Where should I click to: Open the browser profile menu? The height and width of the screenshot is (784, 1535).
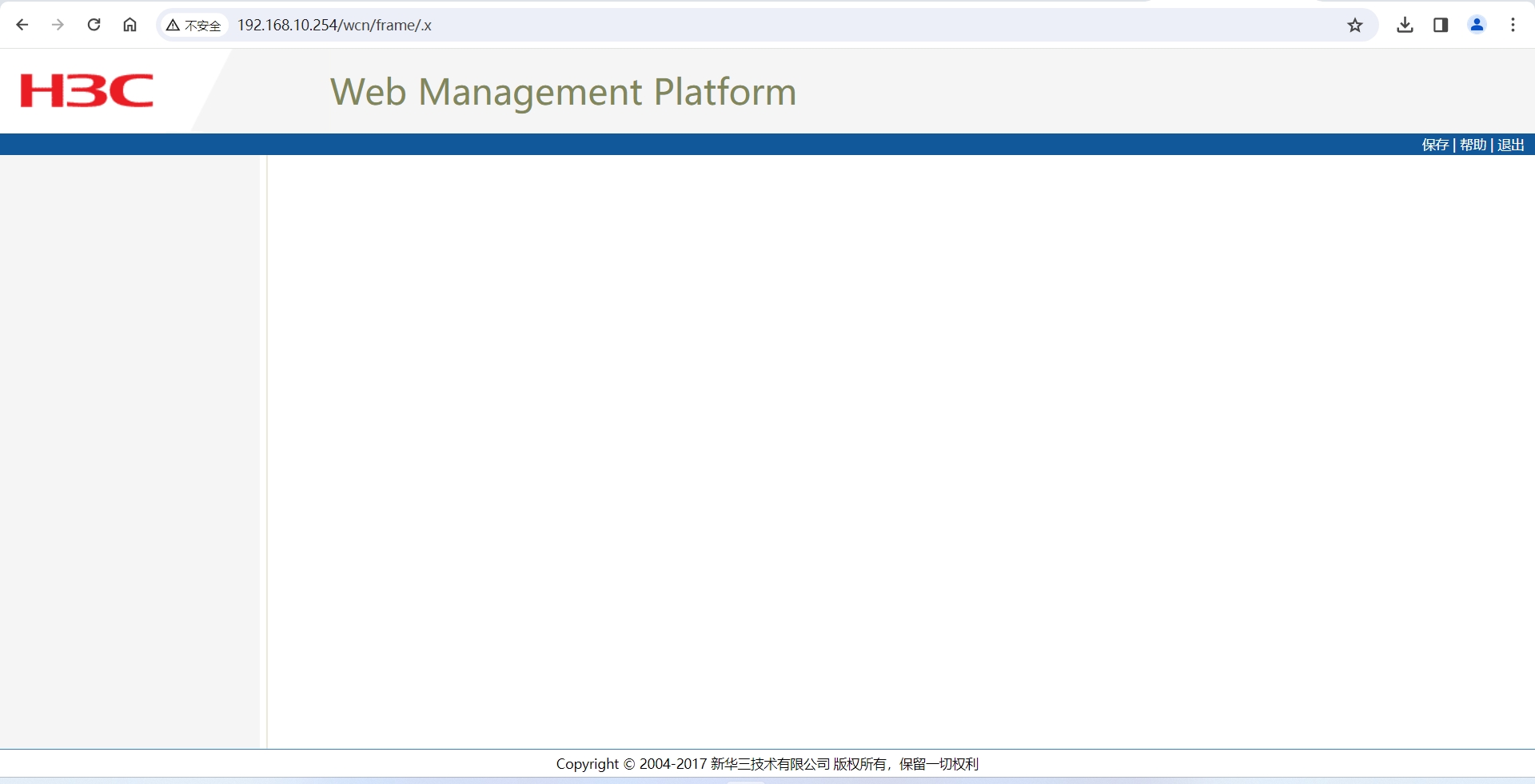coord(1477,26)
